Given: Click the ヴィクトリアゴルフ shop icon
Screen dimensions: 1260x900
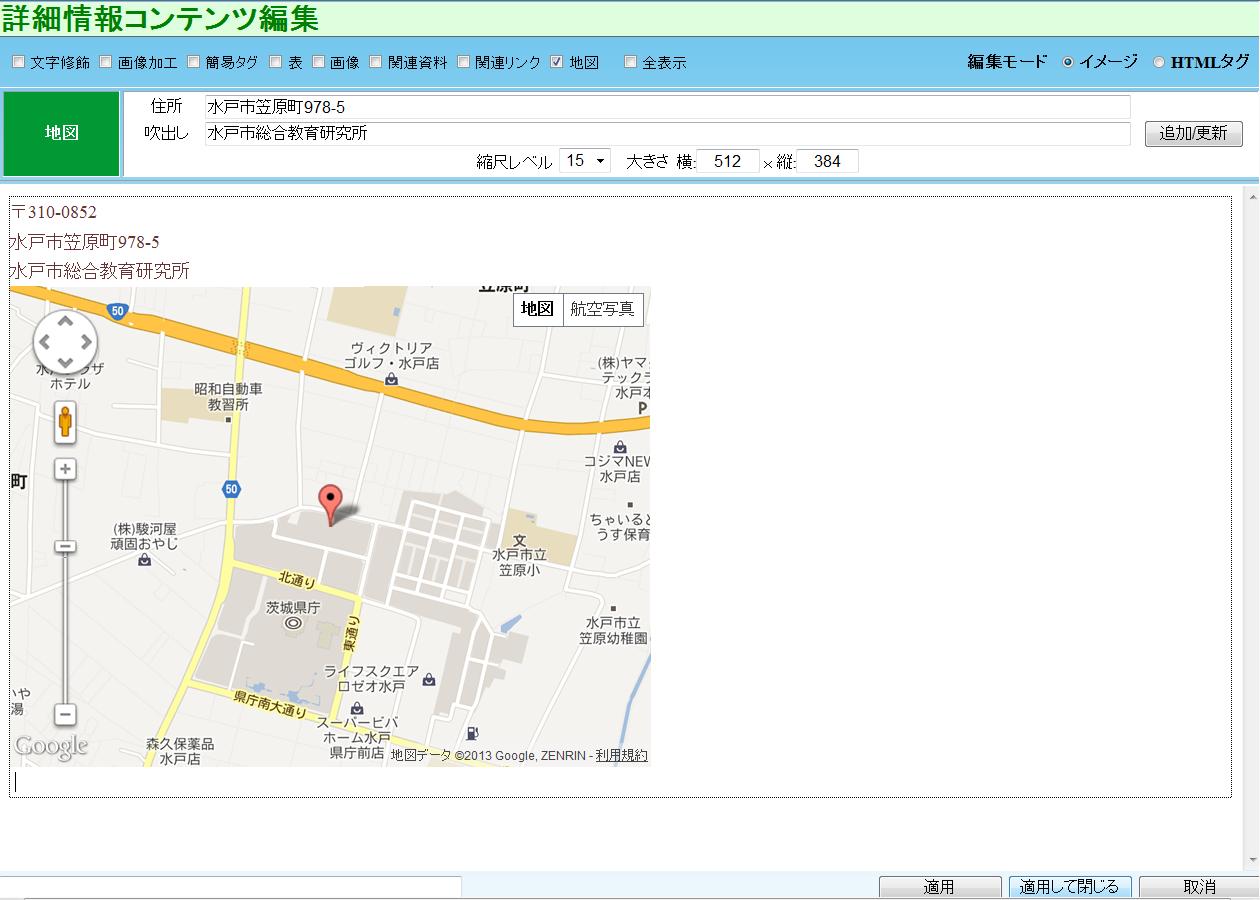Looking at the screenshot, I should [391, 380].
